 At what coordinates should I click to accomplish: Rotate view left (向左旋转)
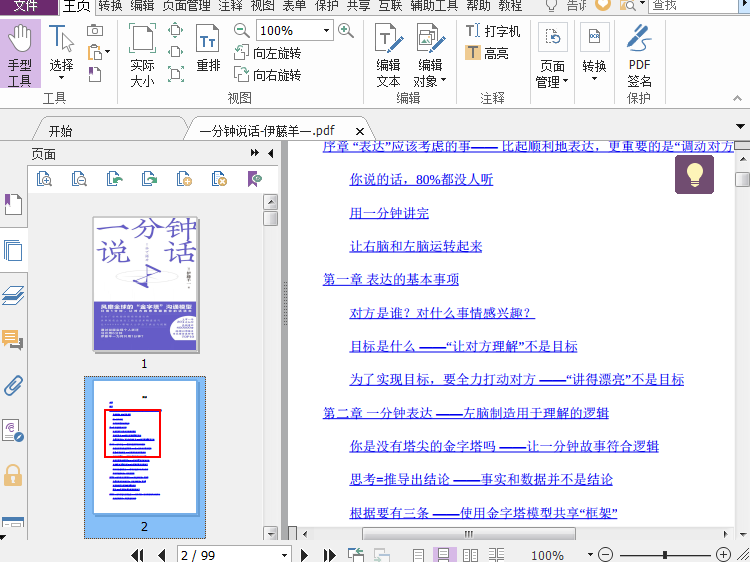(267, 53)
